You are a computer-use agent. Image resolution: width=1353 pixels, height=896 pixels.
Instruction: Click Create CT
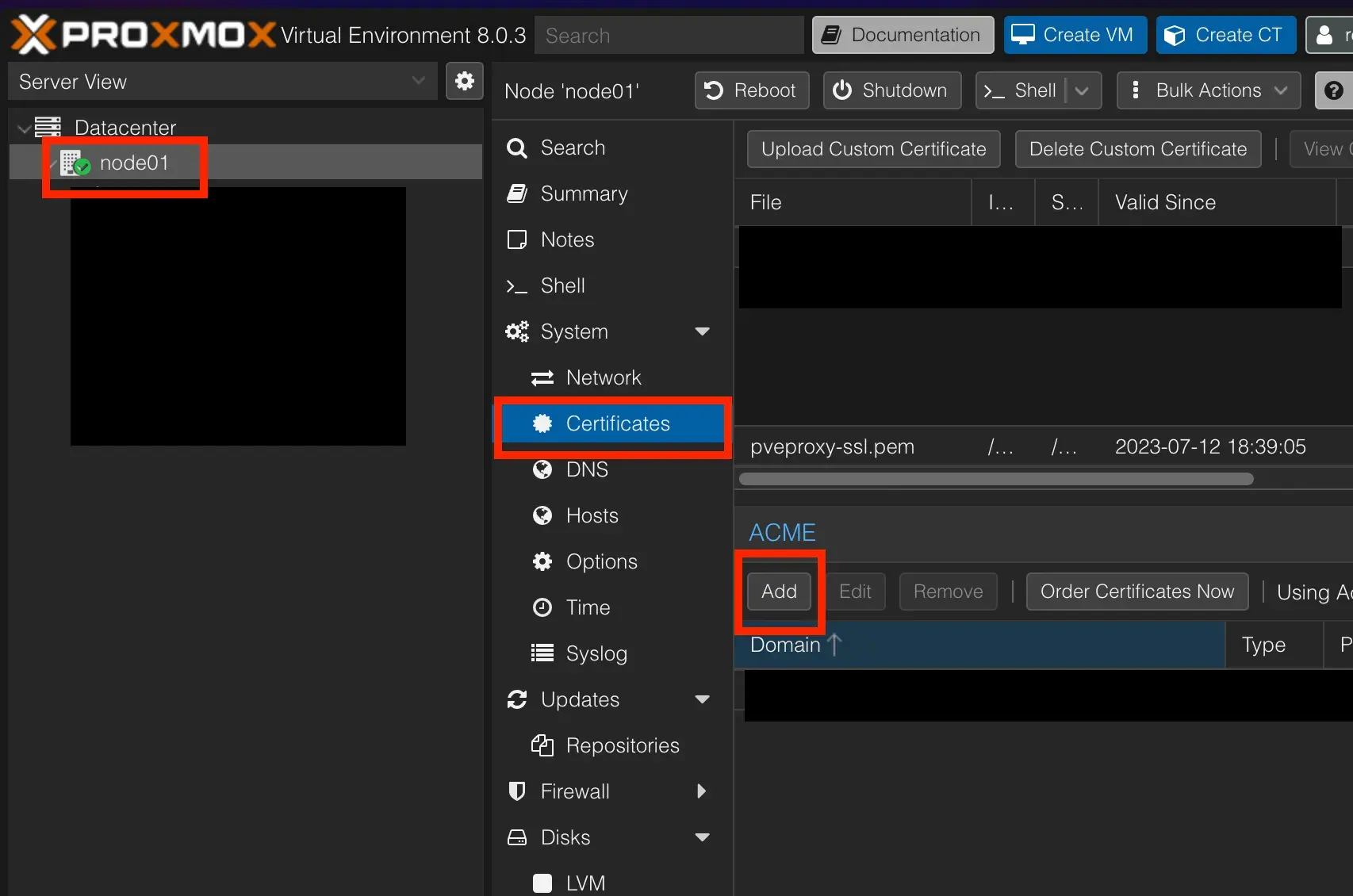click(1226, 35)
